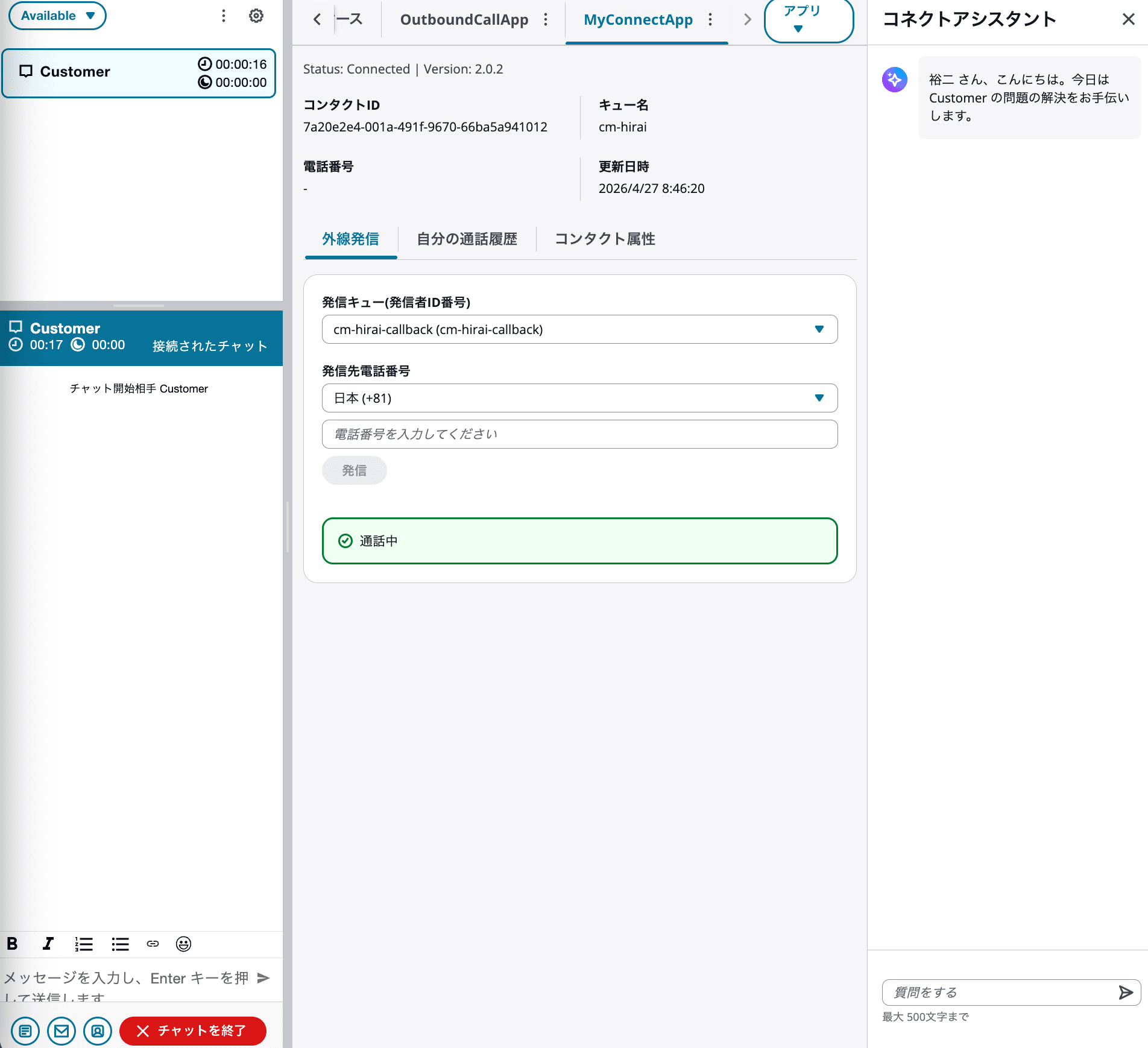Toggle italic formatting in chat composer

tap(48, 944)
